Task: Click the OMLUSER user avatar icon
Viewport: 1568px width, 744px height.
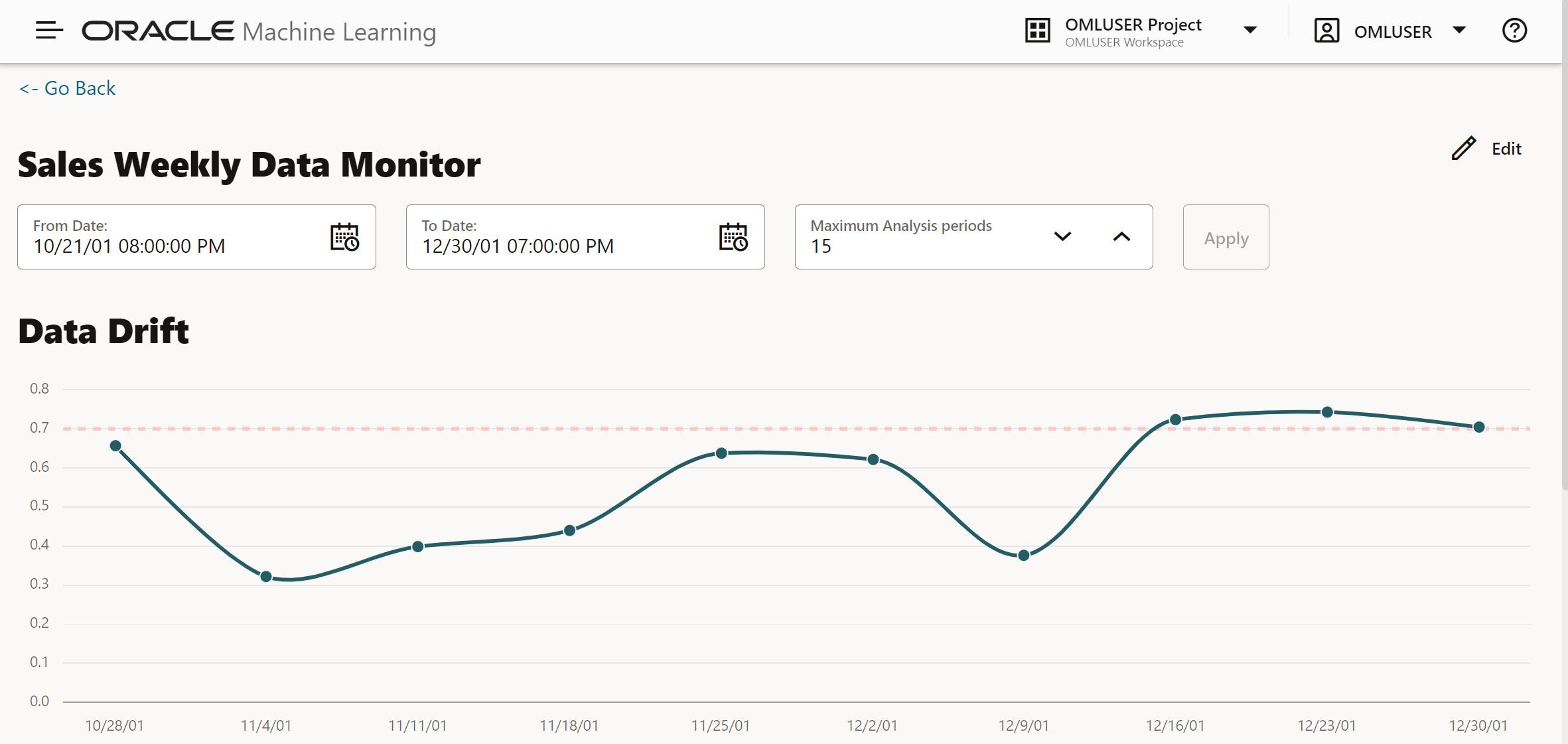Action: (x=1326, y=31)
